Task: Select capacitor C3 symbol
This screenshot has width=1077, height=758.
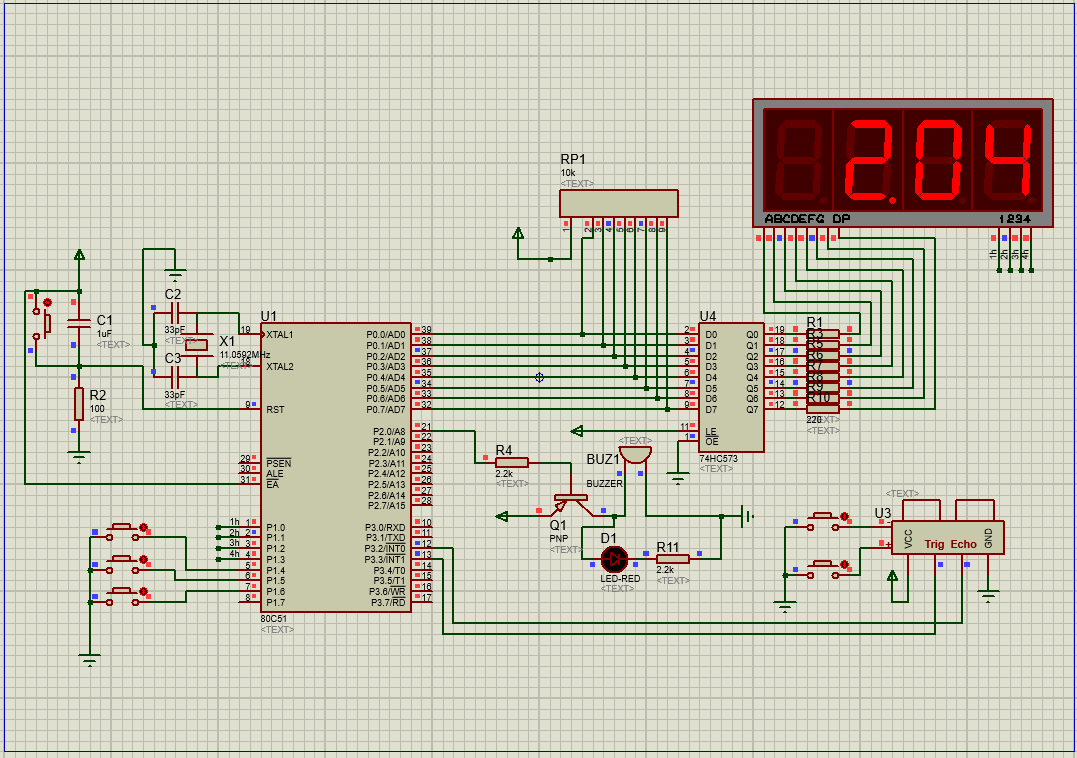Action: (175, 377)
